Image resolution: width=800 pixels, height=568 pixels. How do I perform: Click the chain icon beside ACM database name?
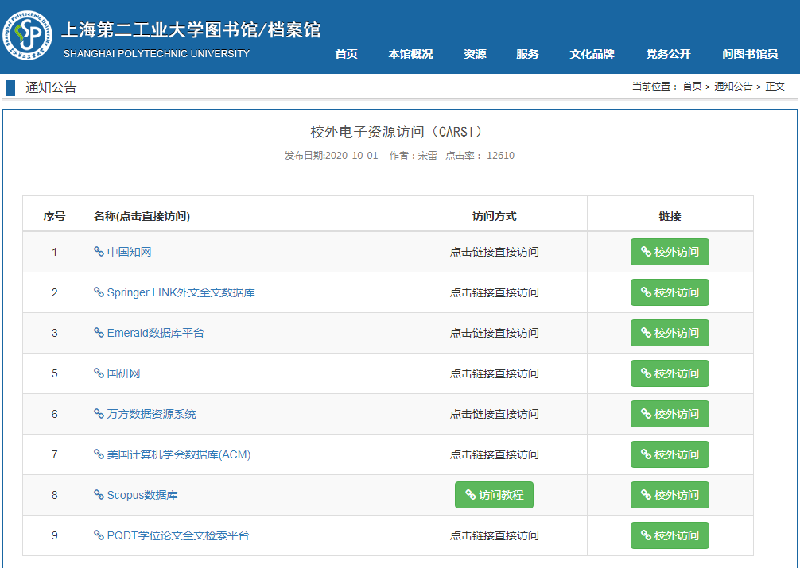click(99, 454)
